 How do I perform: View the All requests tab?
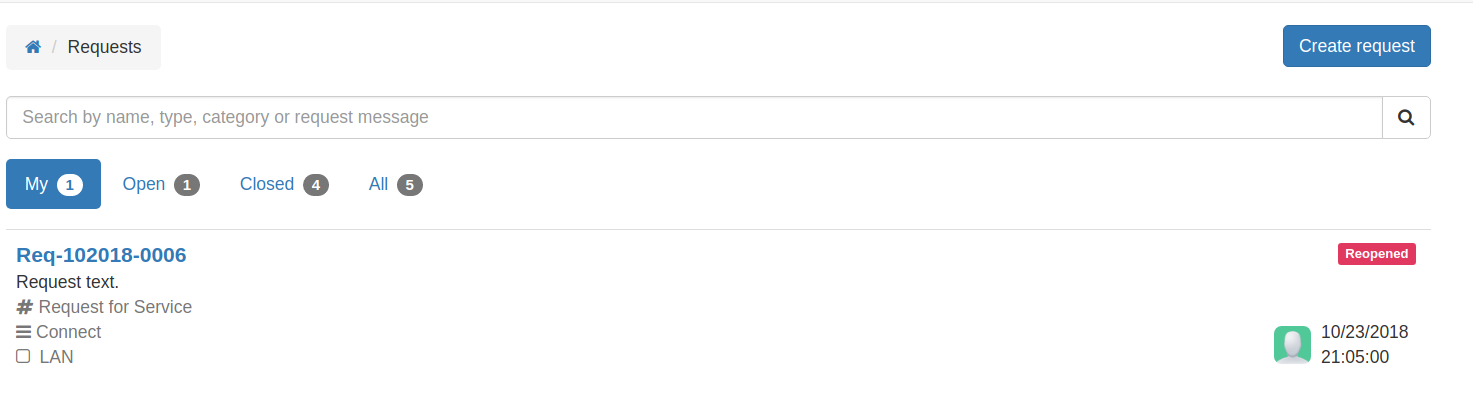pyautogui.click(x=396, y=184)
